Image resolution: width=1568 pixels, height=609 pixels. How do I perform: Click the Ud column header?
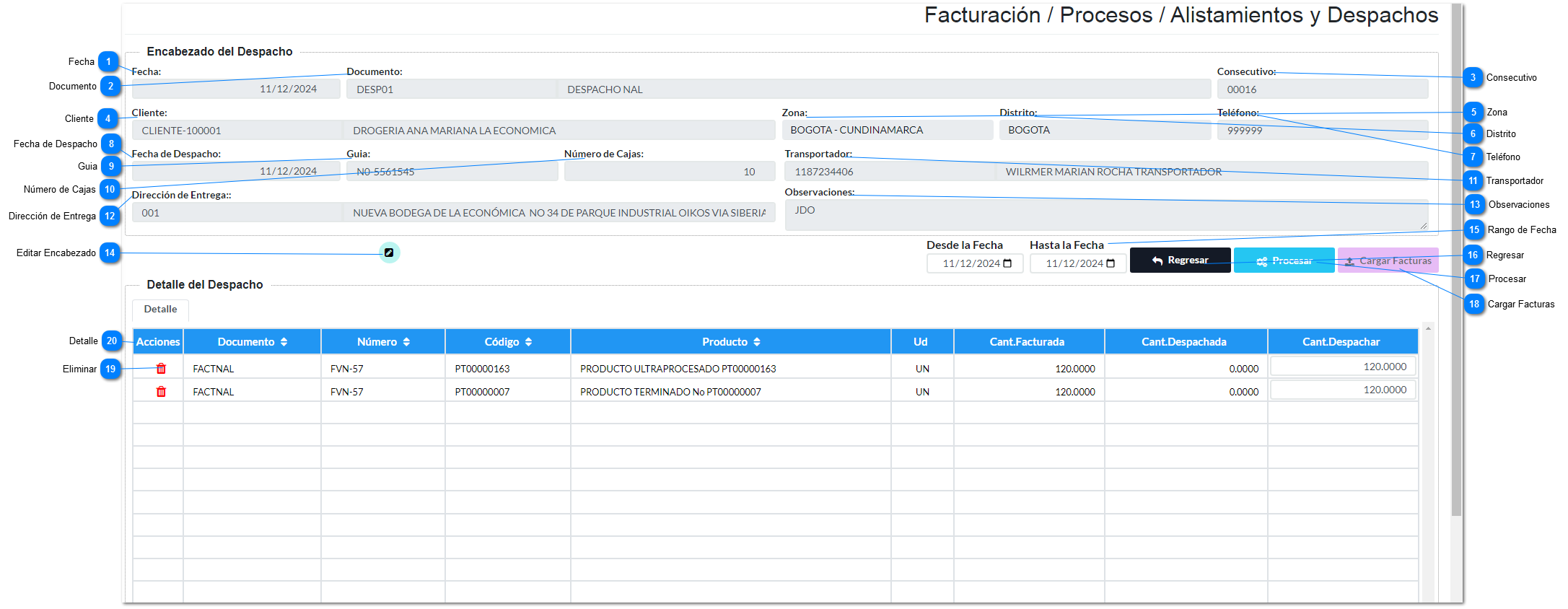922,342
